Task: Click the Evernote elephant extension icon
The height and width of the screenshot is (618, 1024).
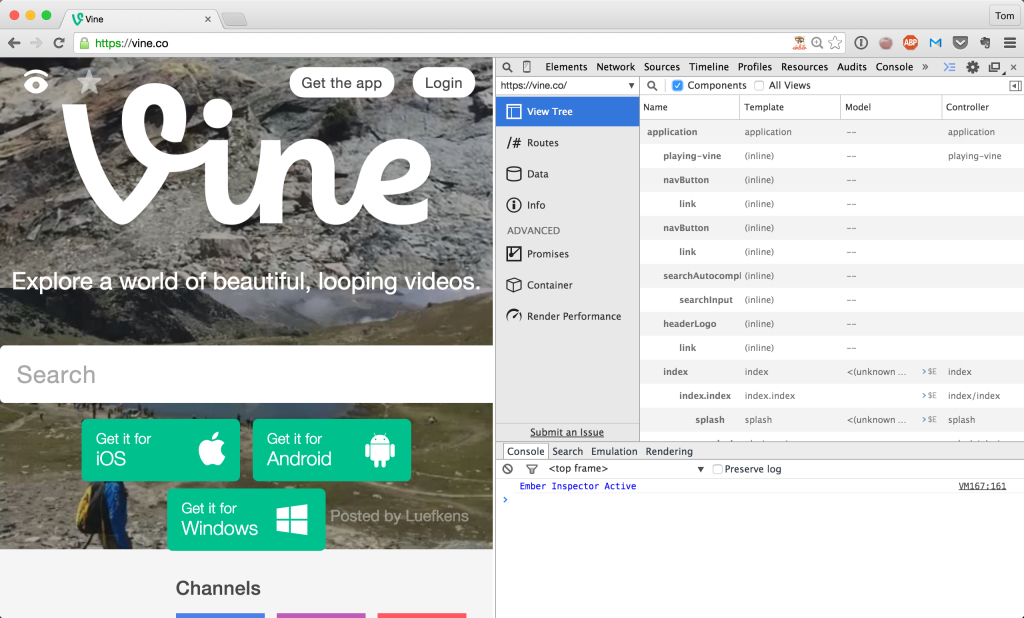Action: pos(985,43)
